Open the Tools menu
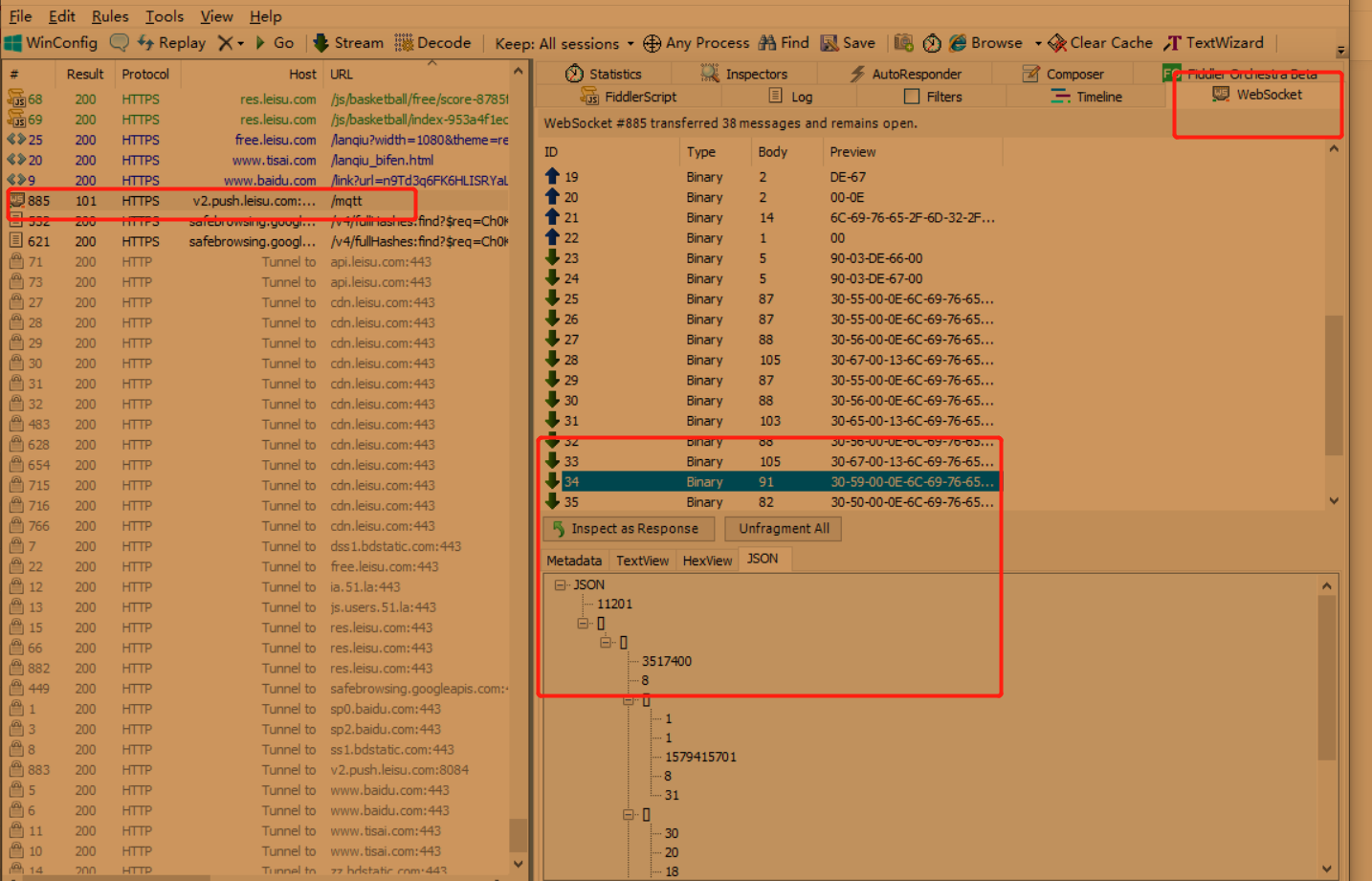The width and height of the screenshot is (1372, 881). [x=165, y=16]
